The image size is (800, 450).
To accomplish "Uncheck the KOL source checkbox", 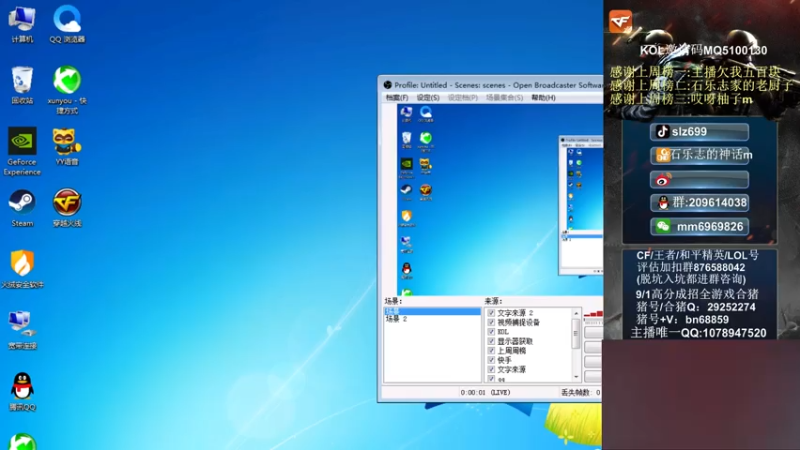I will click(x=491, y=332).
